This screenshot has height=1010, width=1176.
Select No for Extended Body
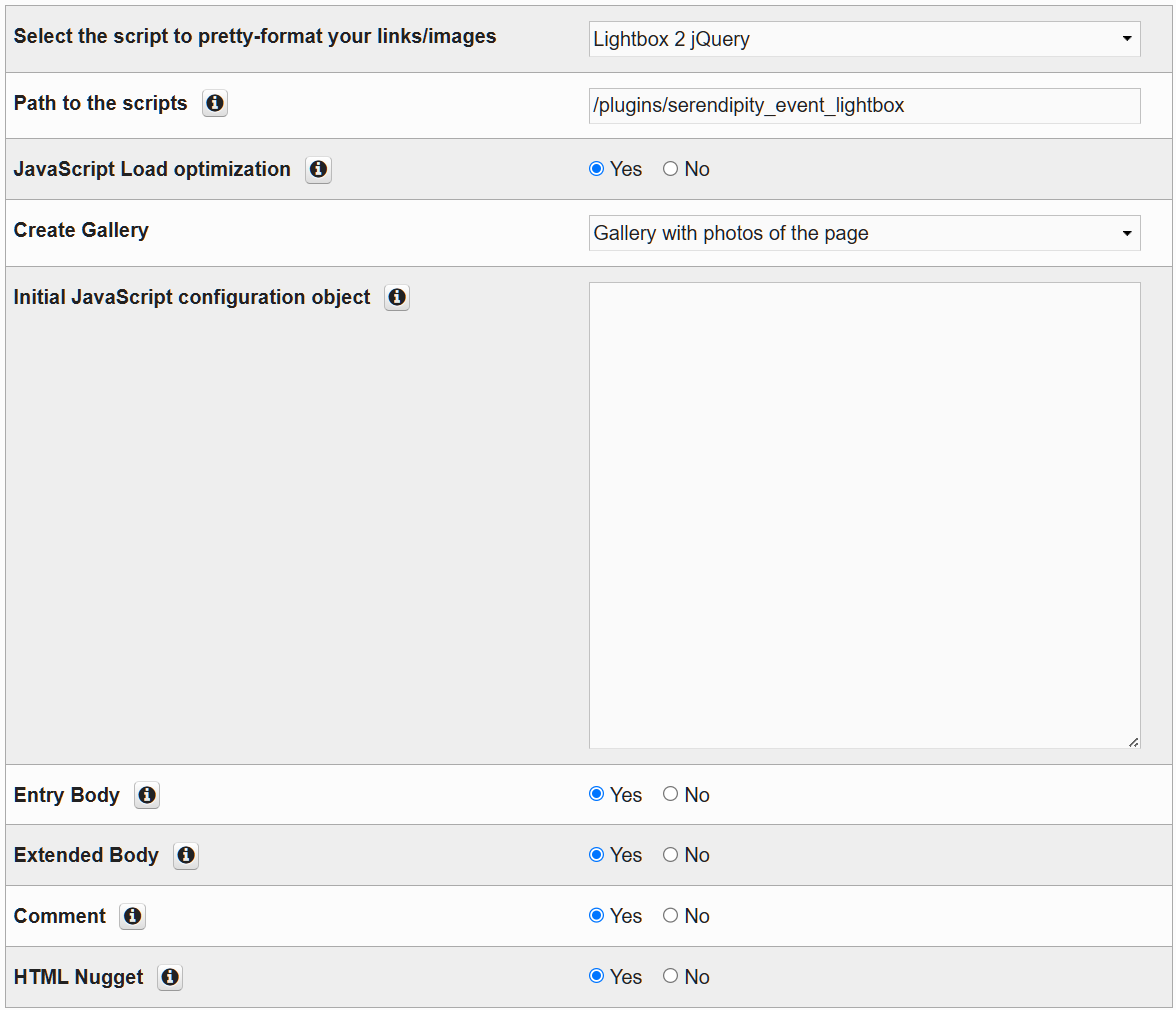(x=670, y=855)
